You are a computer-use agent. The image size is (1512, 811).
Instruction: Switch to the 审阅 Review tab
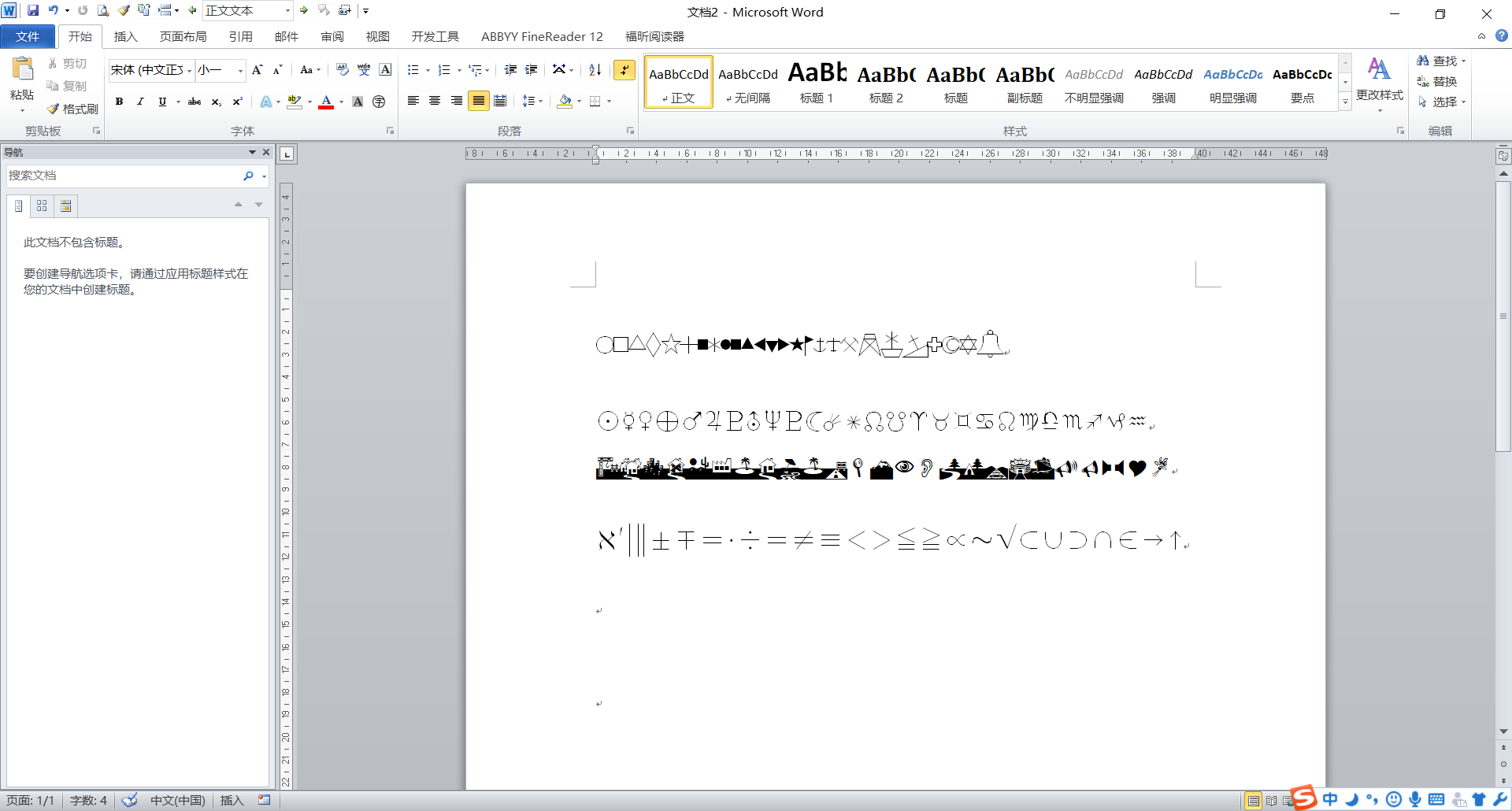click(332, 36)
